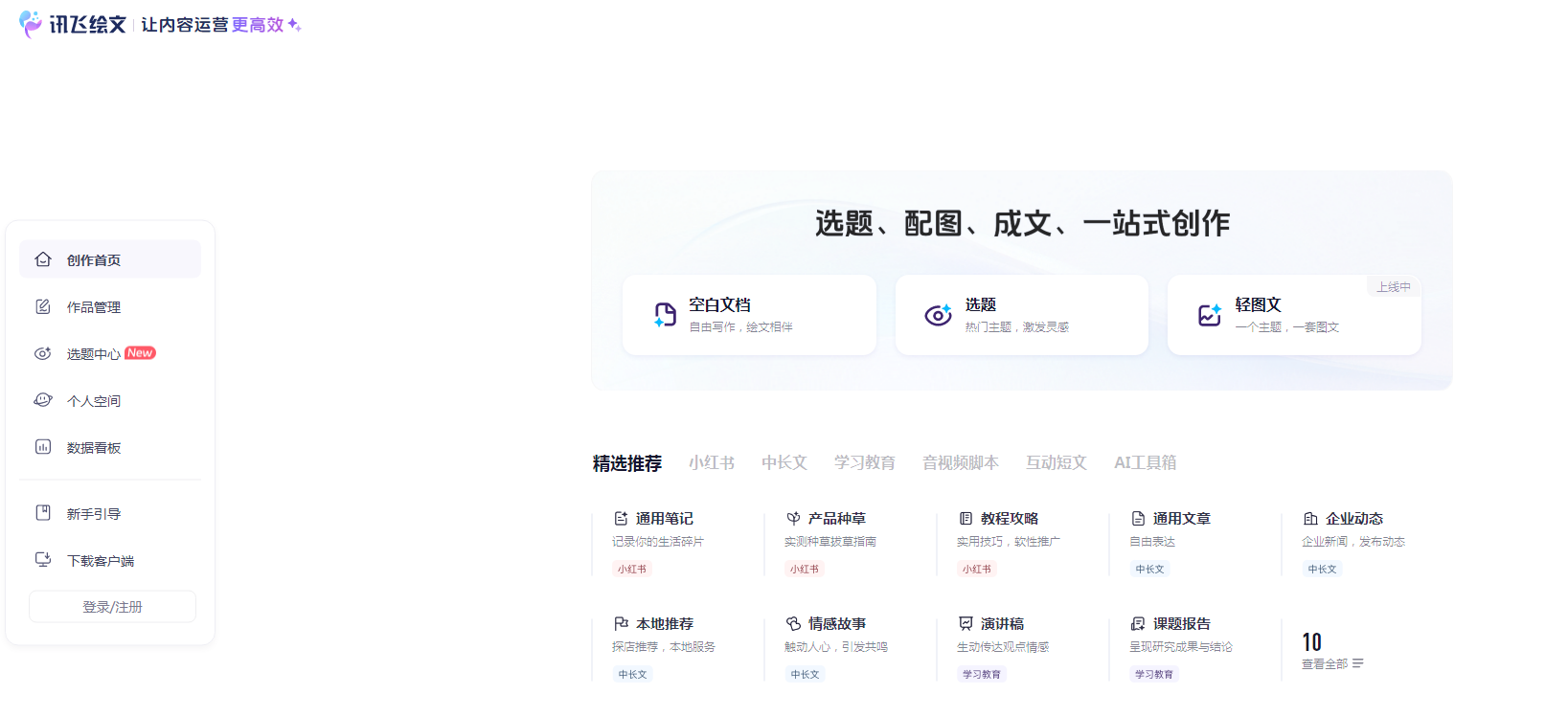Click the 新手引导 book icon
The width and height of the screenshot is (1568, 717).
43,513
